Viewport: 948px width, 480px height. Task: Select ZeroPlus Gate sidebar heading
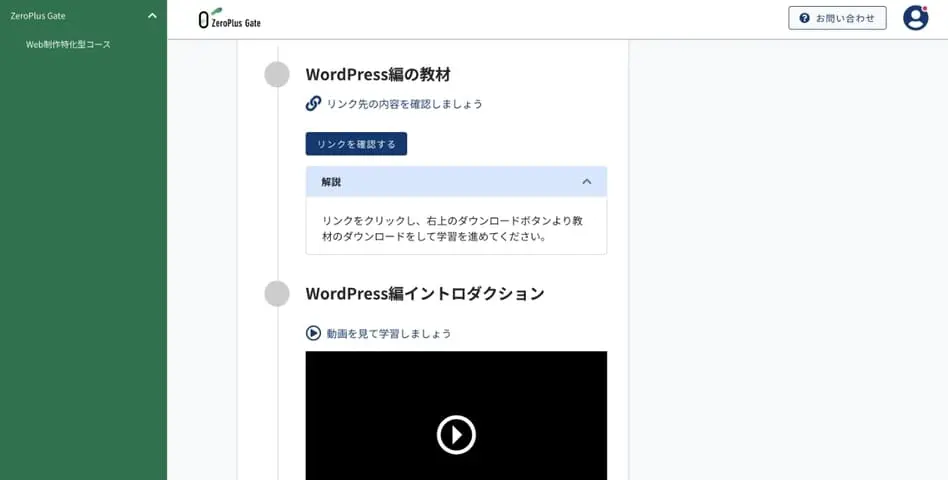coord(38,16)
